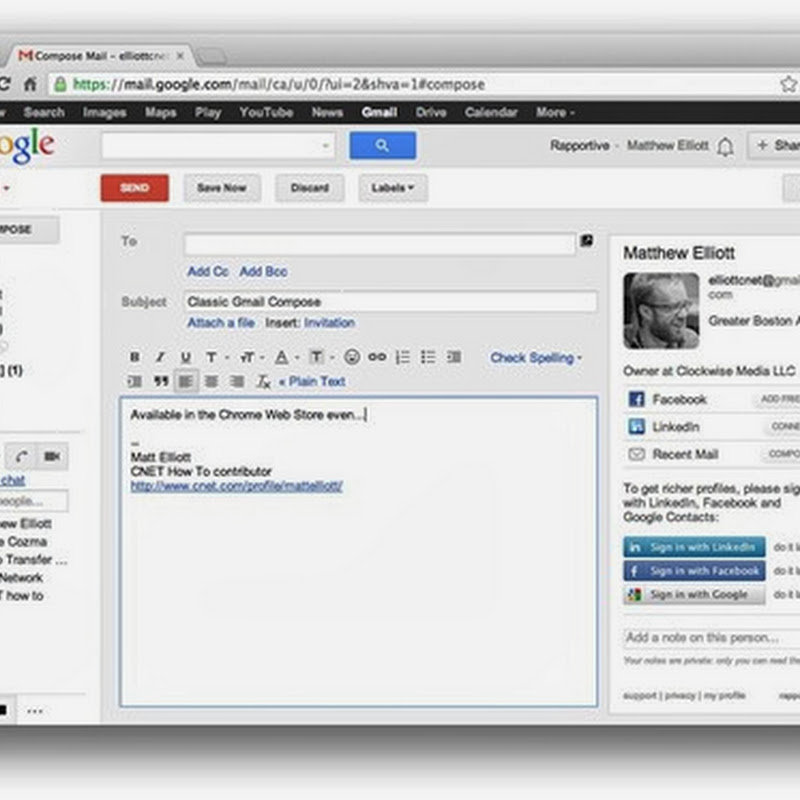The image size is (800, 800).
Task: Apply italic formatting in compose toolbar
Action: point(160,357)
